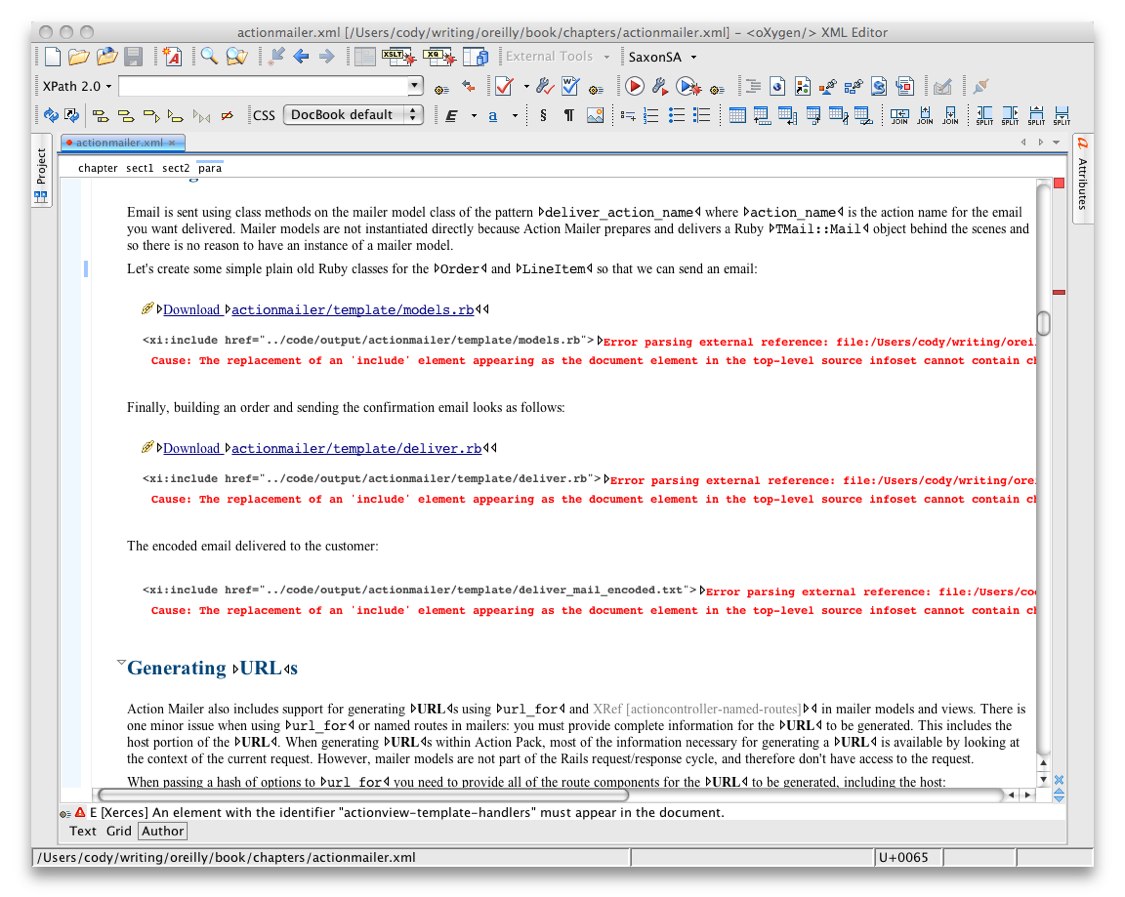Insert an ordered list
The width and height of the screenshot is (1125, 897).
(651, 115)
